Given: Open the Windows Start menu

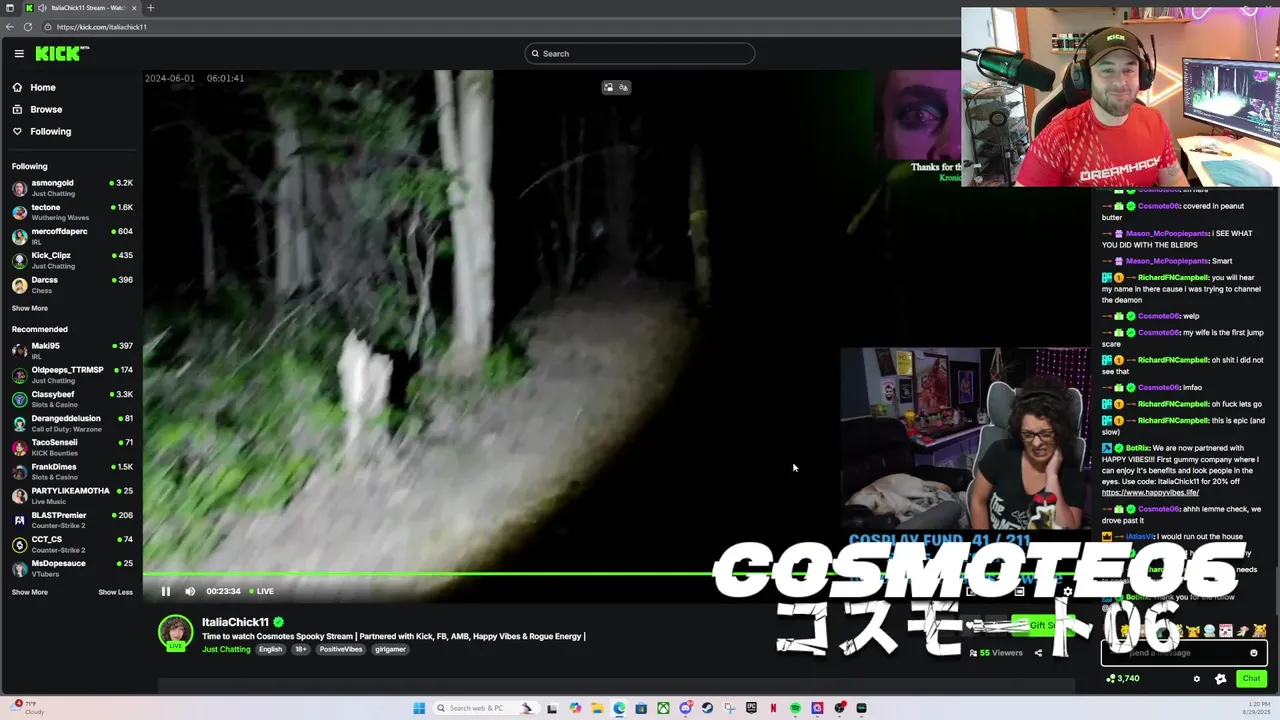Looking at the screenshot, I should point(419,708).
